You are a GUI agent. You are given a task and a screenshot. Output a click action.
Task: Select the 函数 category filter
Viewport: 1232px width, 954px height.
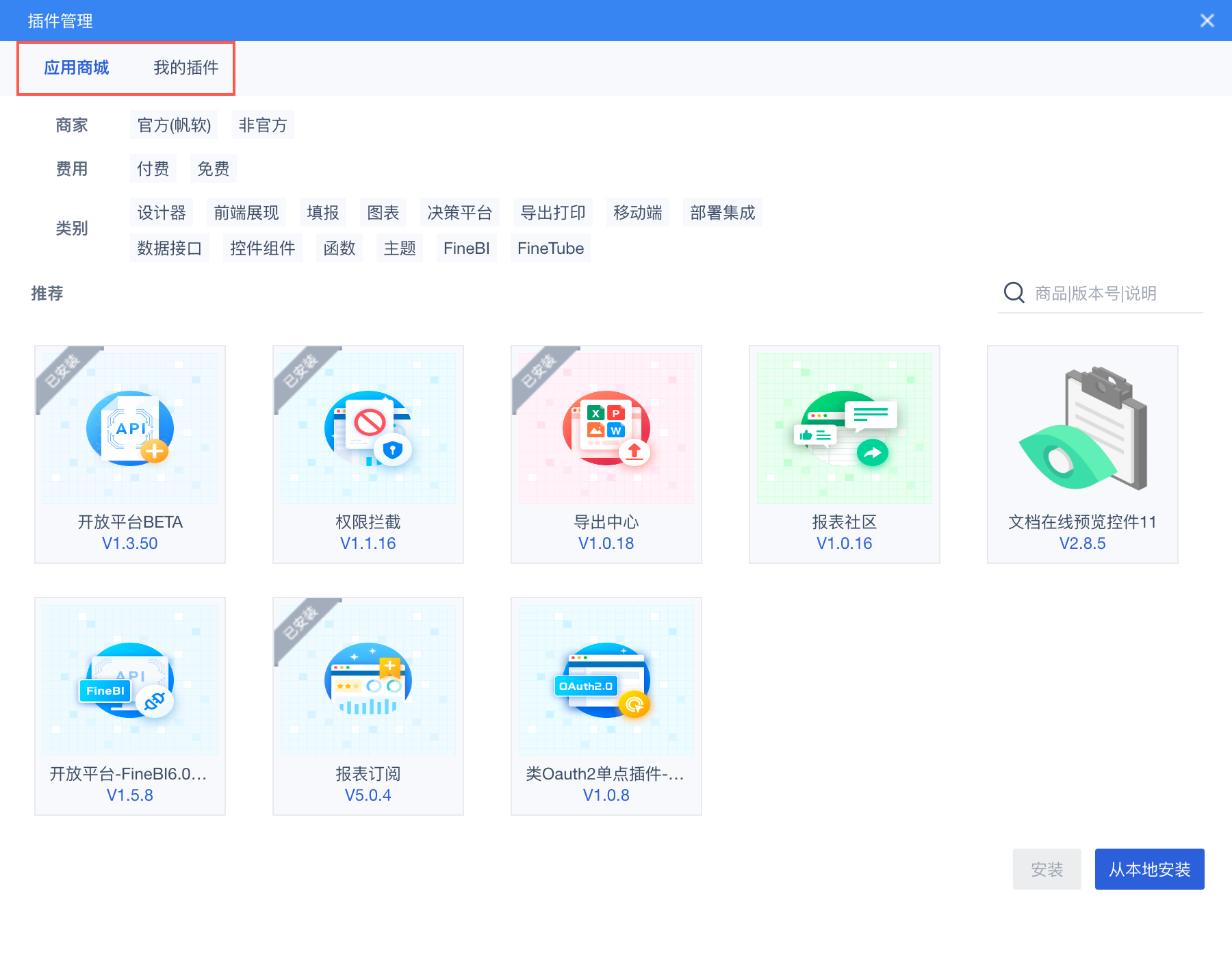click(339, 248)
